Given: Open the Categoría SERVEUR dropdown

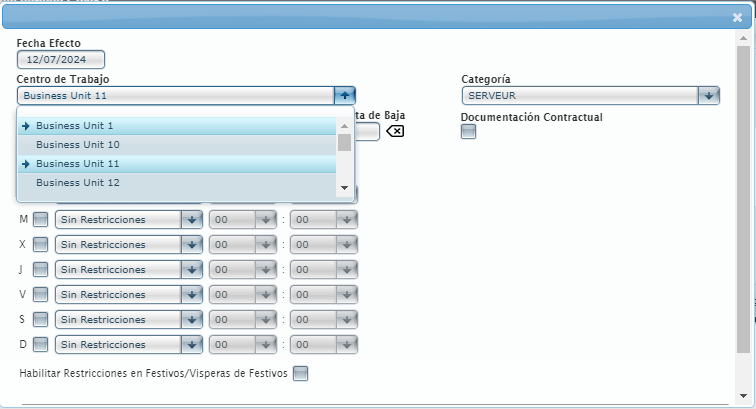Looking at the screenshot, I should pos(708,95).
